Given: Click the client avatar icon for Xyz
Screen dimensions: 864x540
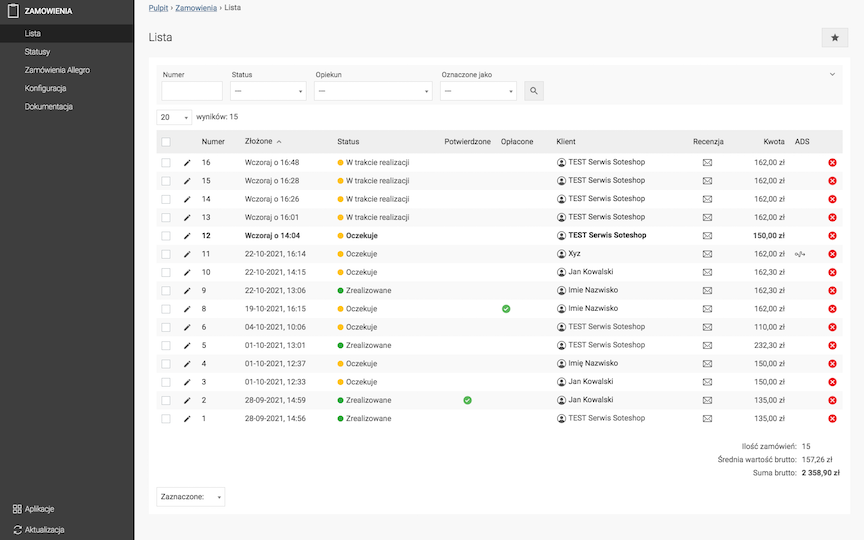Looking at the screenshot, I should (561, 254).
